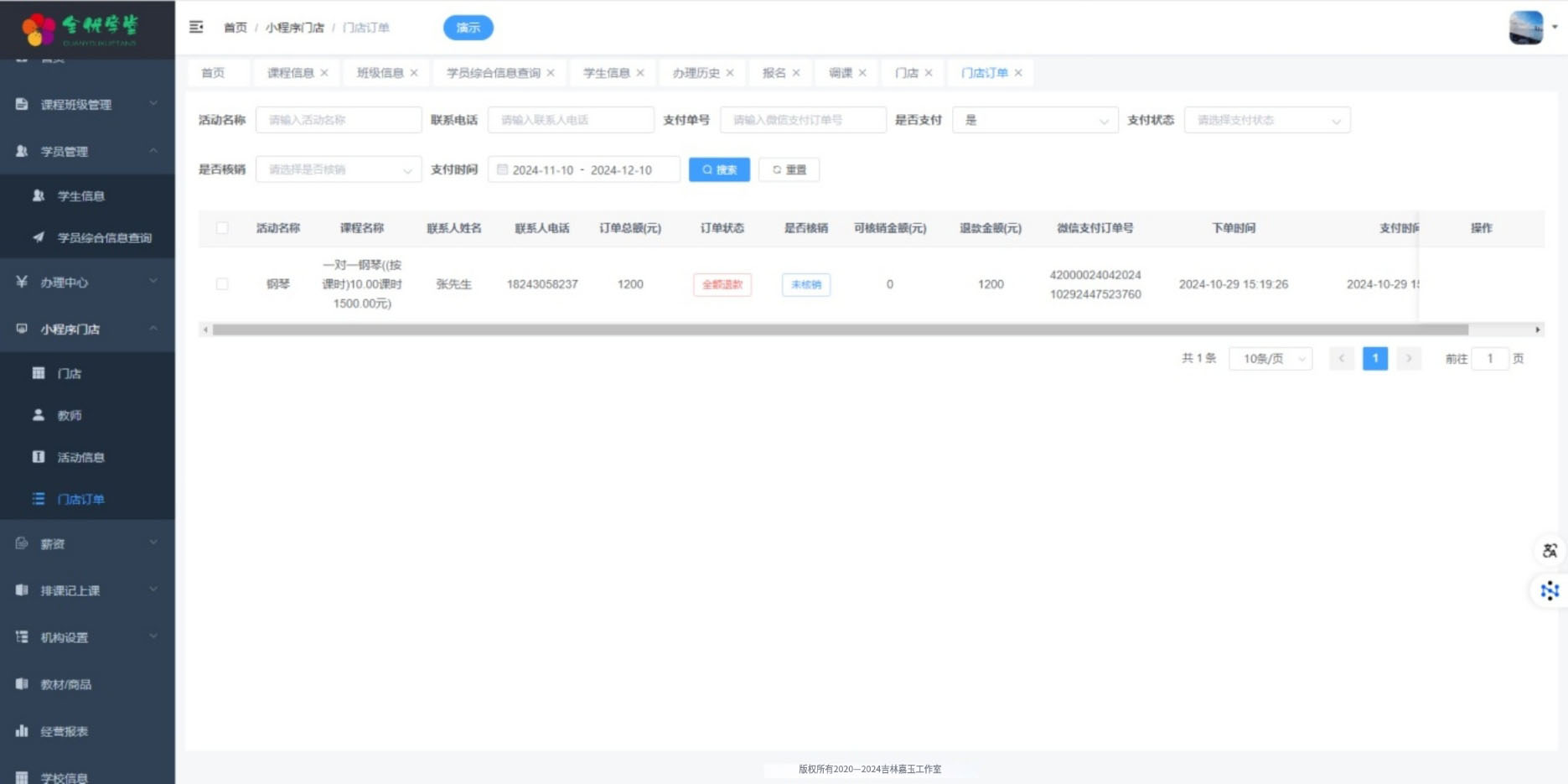
Task: Check the 钢琴 order row checkbox
Action: (222, 284)
